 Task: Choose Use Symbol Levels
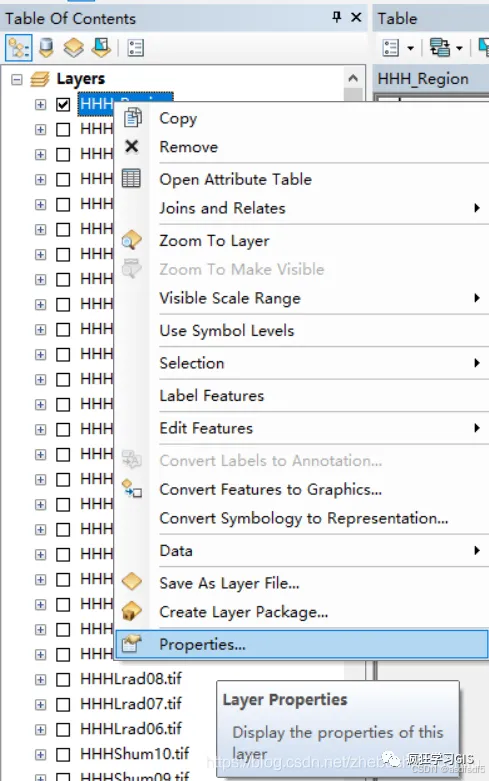coord(301,331)
